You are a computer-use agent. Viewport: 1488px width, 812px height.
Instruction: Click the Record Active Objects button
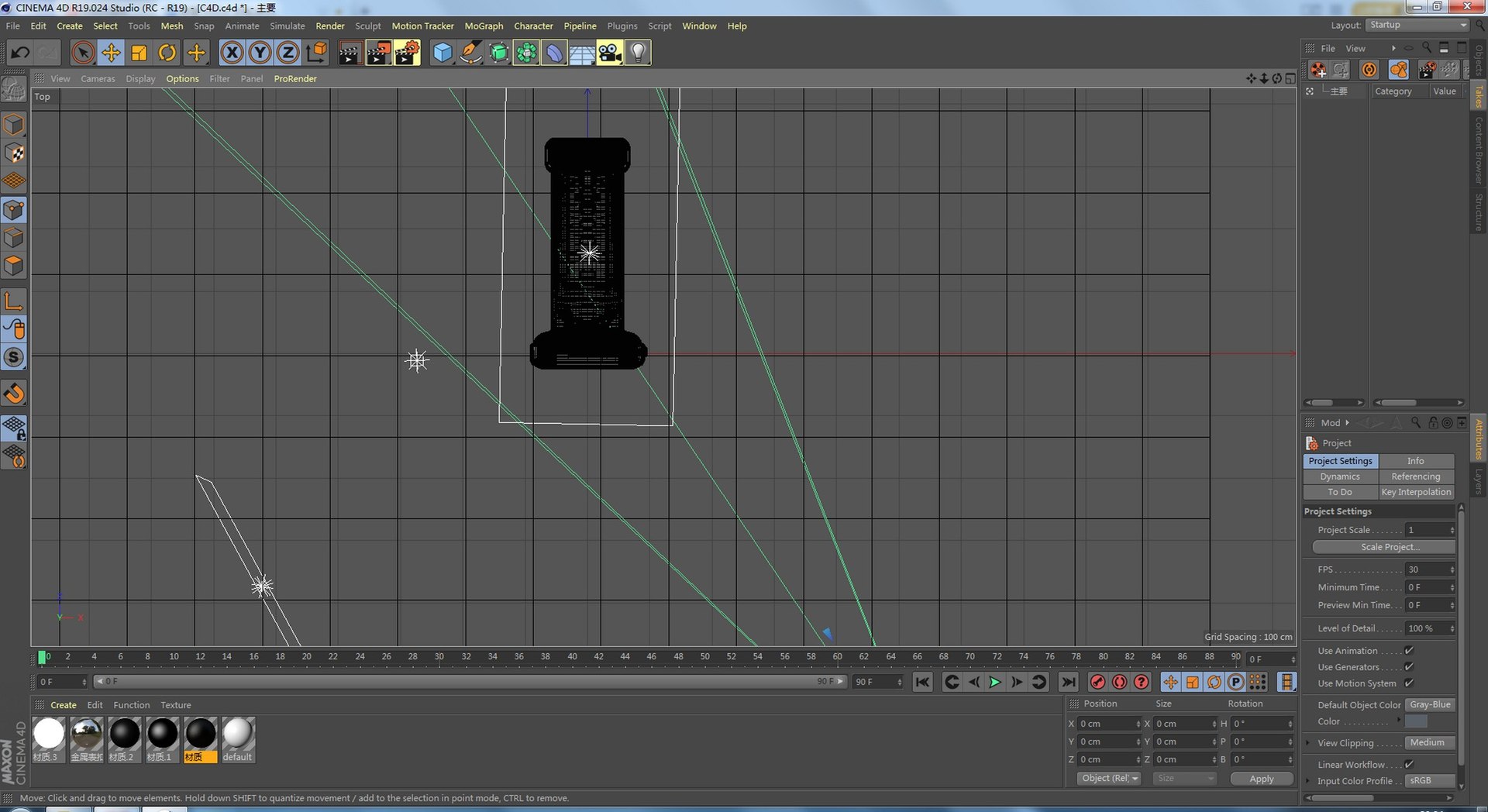click(1097, 682)
